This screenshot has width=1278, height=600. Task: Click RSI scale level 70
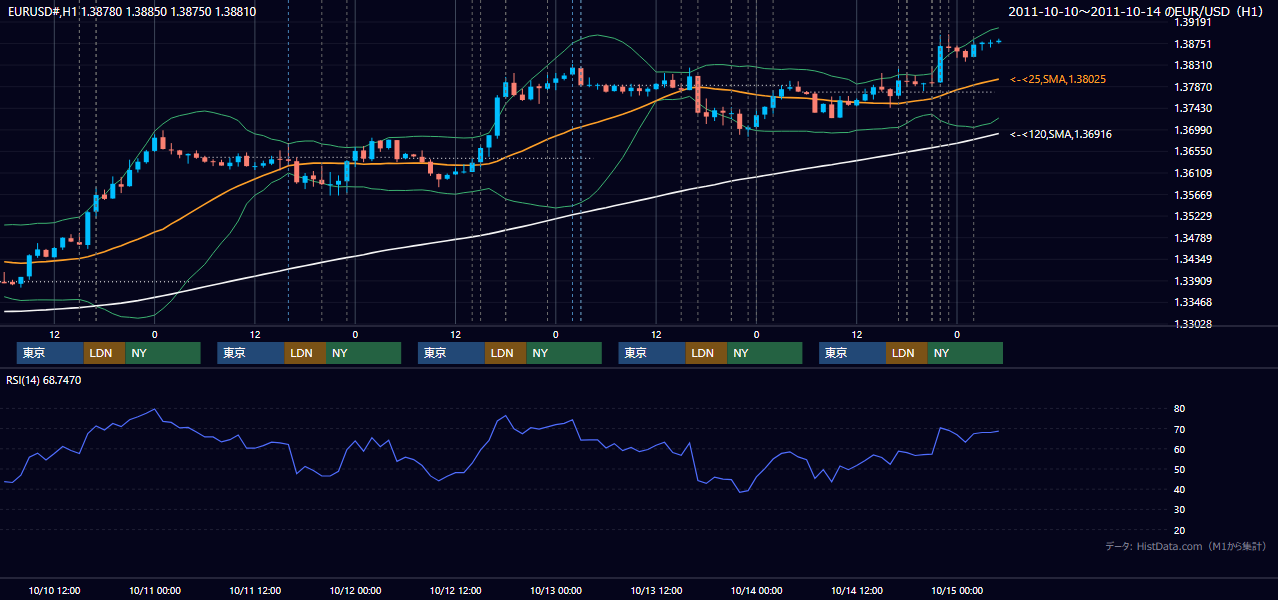[1179, 429]
